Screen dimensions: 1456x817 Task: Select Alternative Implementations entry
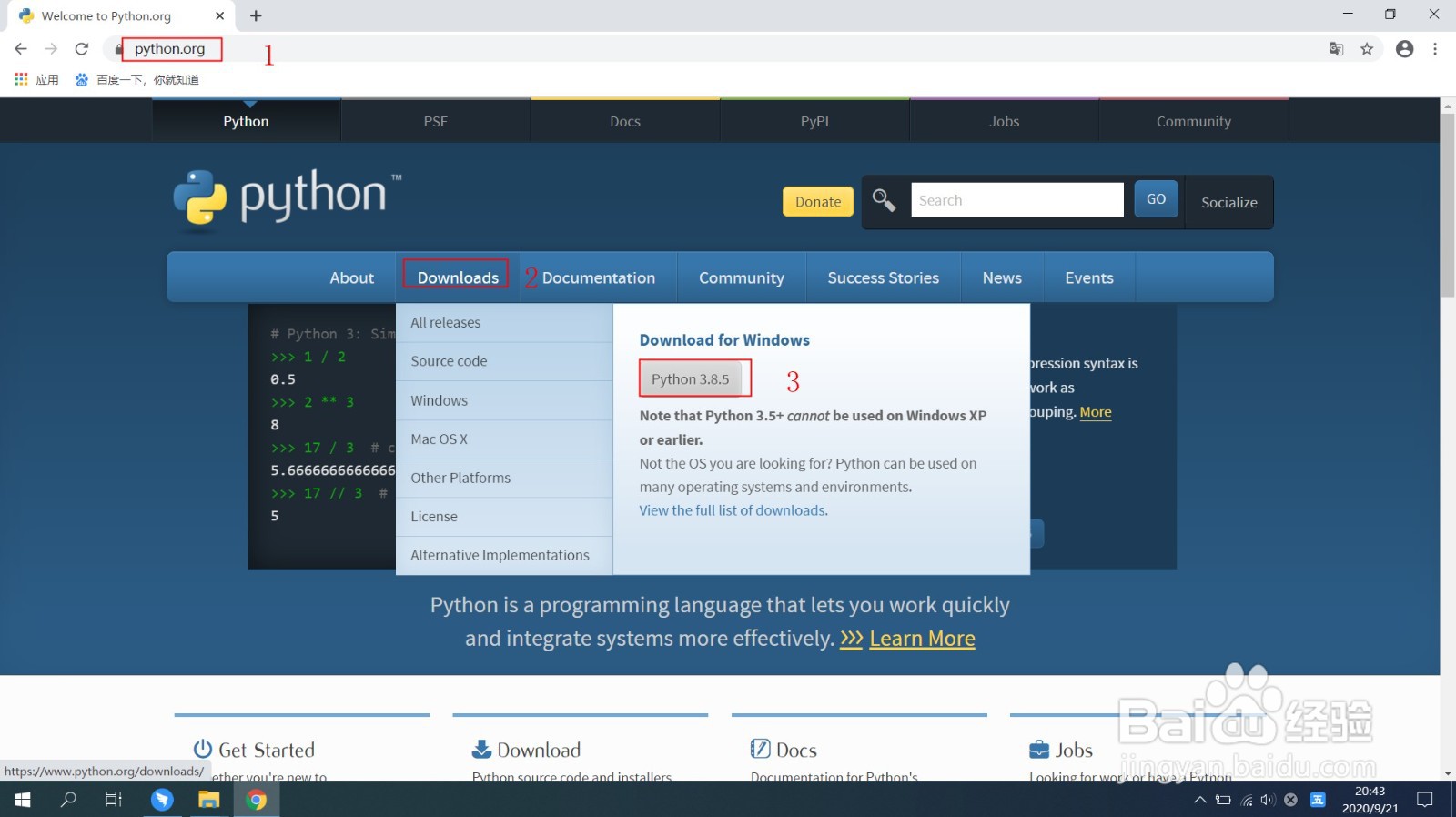click(x=504, y=555)
